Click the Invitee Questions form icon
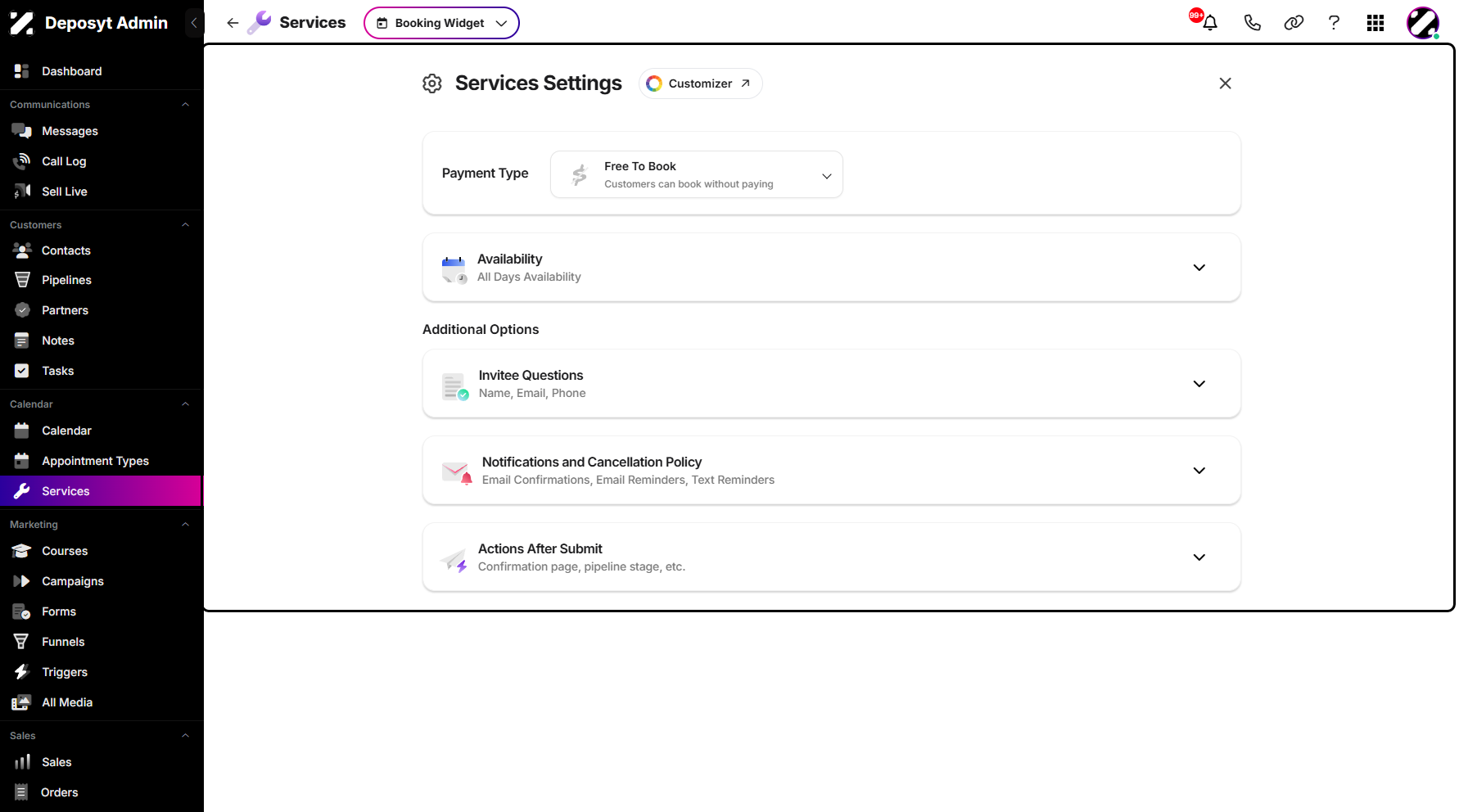The height and width of the screenshot is (812, 1459). coord(454,386)
